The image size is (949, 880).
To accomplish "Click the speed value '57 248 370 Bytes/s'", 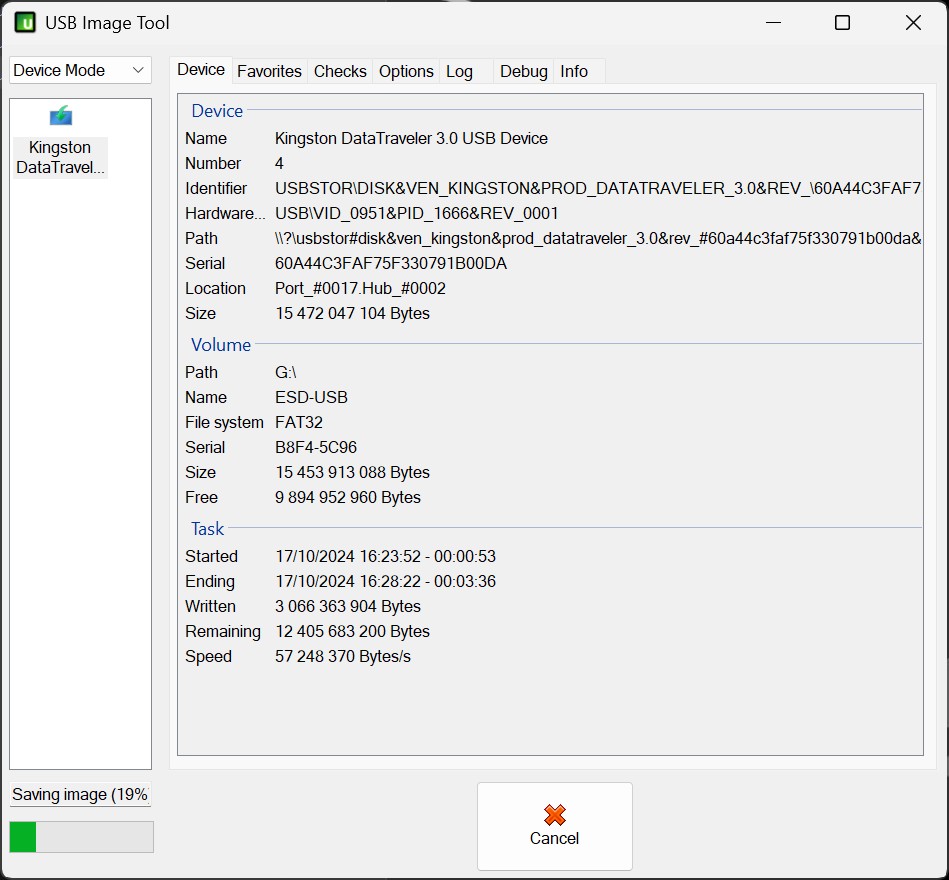I will coord(343,657).
